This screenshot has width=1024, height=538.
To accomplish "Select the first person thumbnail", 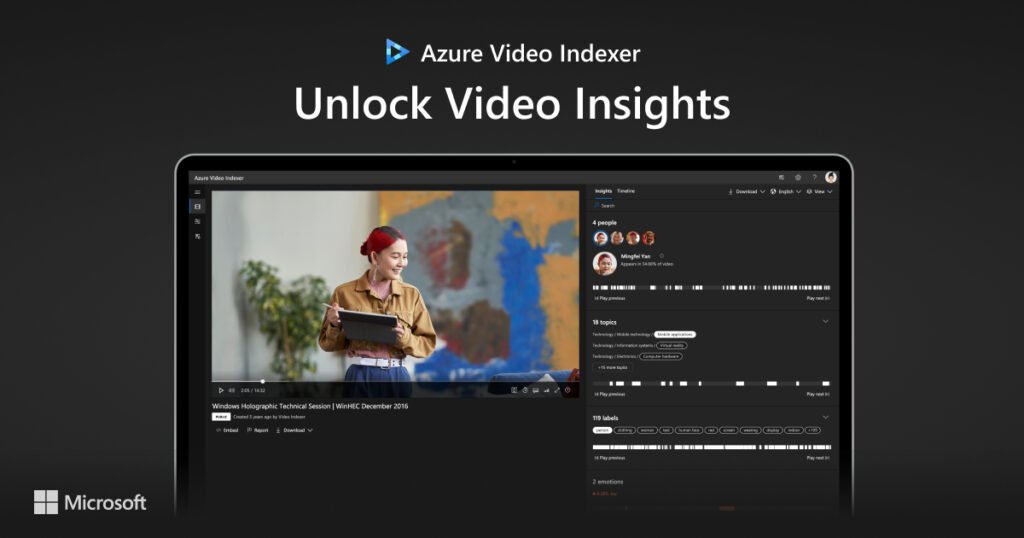I will (x=601, y=238).
